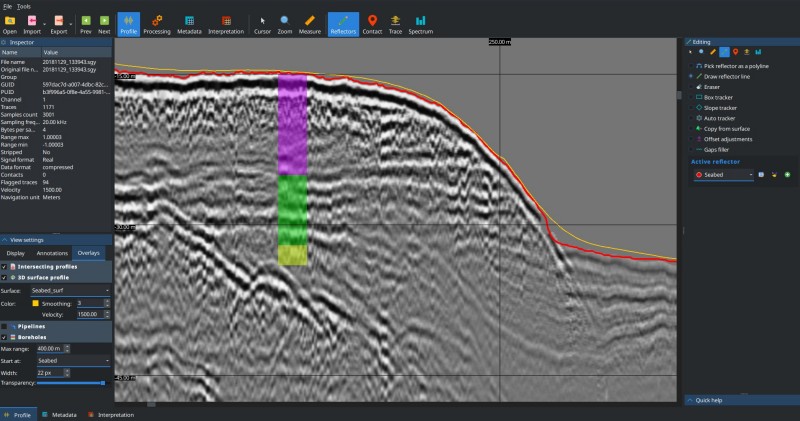800x421 pixels.
Task: Open the Metadata toolbar button
Action: [189, 24]
